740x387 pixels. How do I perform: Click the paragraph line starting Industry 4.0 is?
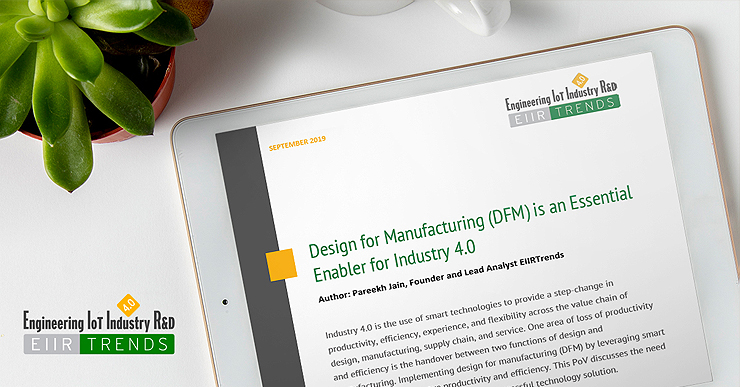[470, 309]
